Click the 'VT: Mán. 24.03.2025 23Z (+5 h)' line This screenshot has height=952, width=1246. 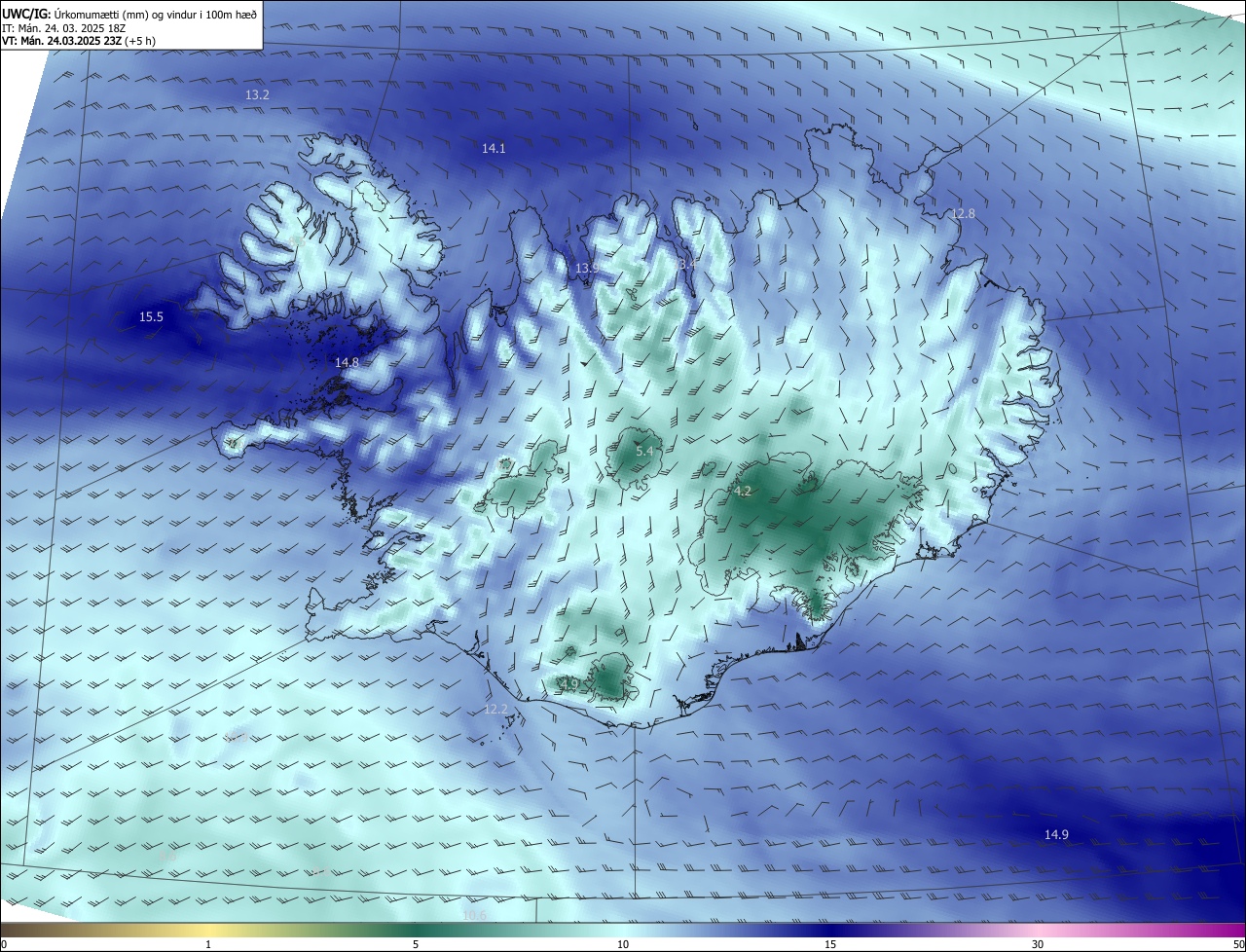(79, 41)
